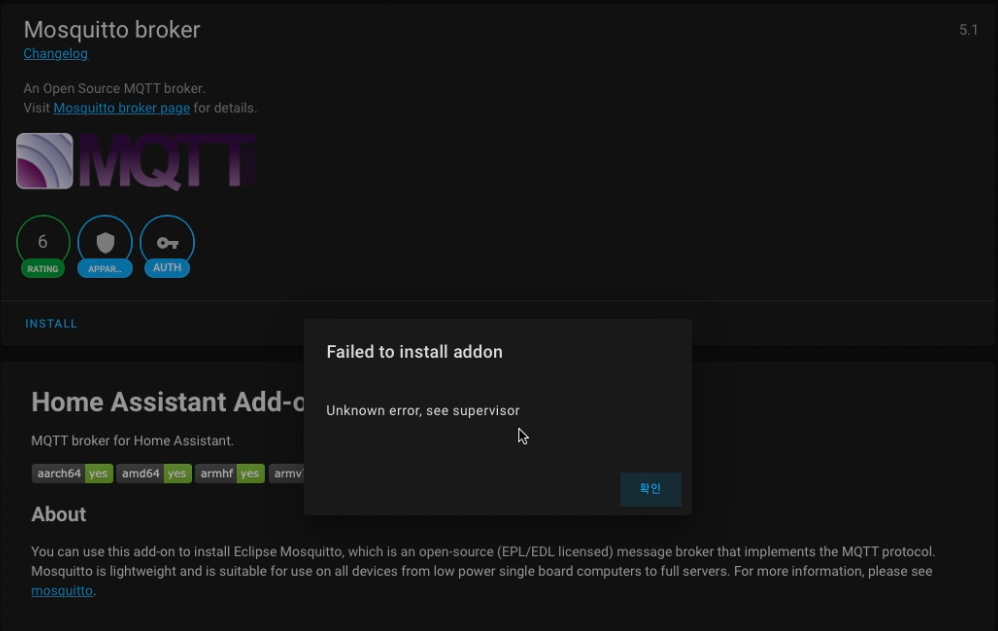Image resolution: width=998 pixels, height=631 pixels.
Task: Click the 'Failed to install addon' dialog title
Action: point(414,351)
